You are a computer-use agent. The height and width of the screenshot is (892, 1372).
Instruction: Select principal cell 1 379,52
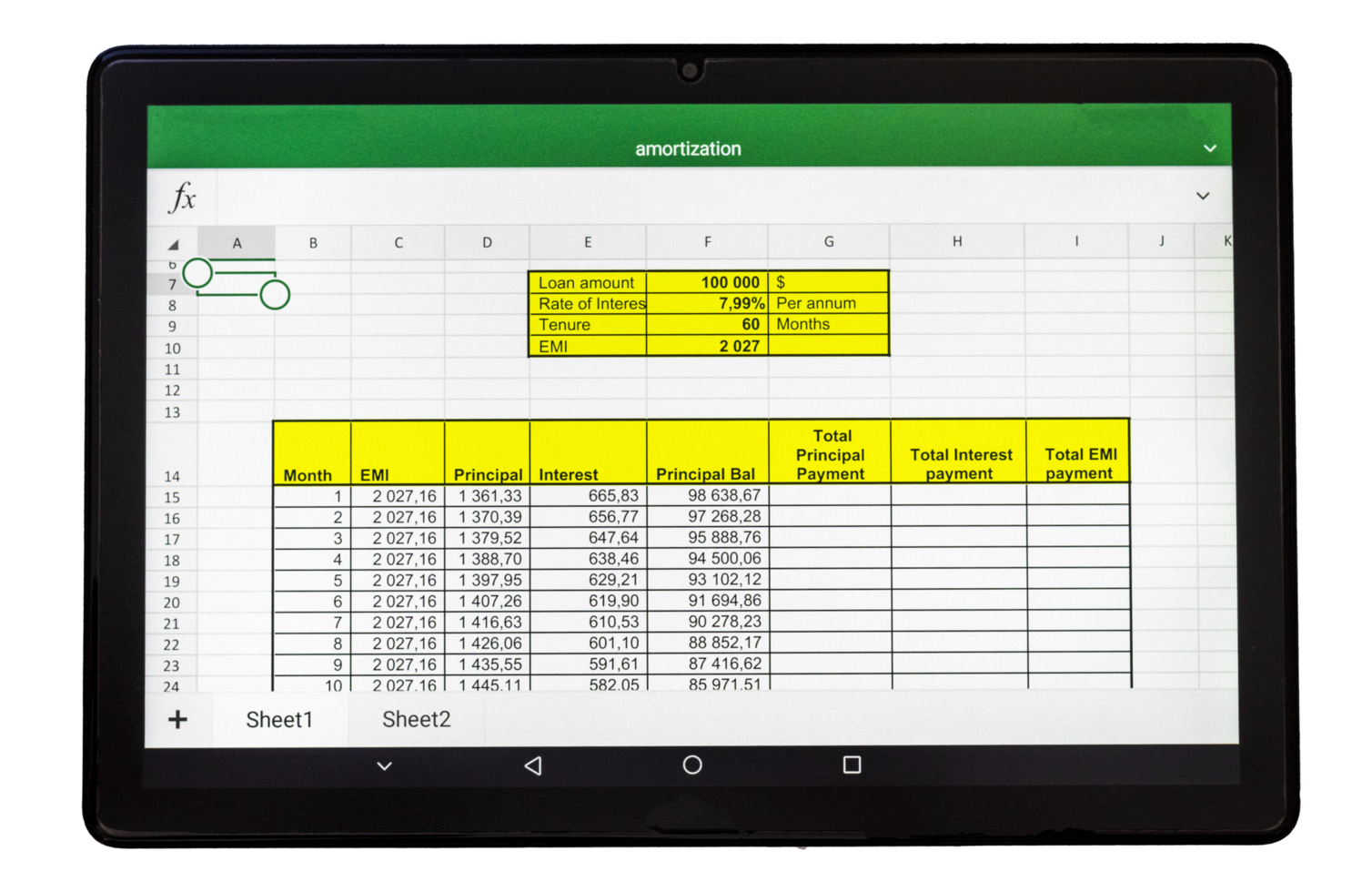(487, 538)
